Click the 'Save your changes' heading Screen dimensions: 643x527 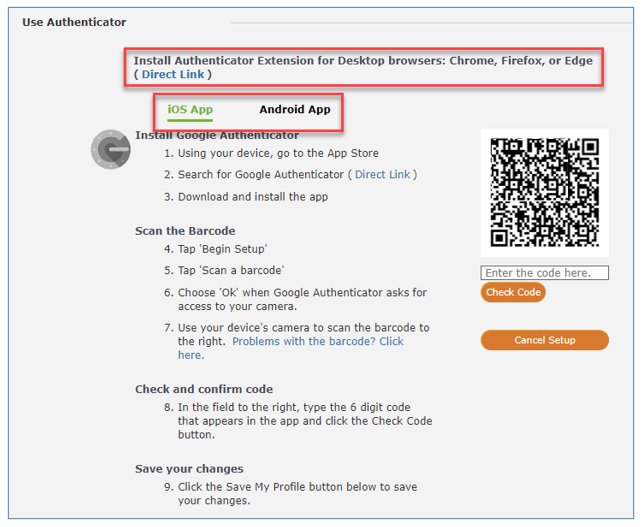tap(189, 469)
